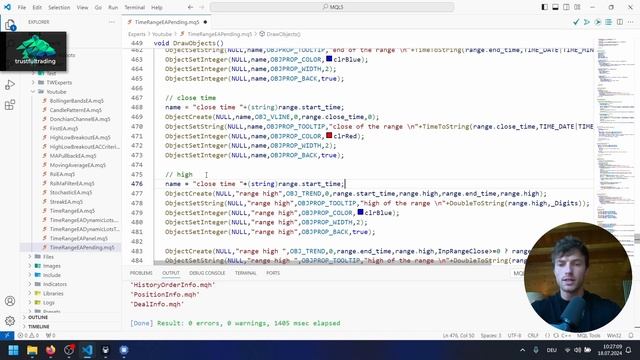Open Customize Layout icon
The width and height of the screenshot is (640, 360).
[x=577, y=7]
